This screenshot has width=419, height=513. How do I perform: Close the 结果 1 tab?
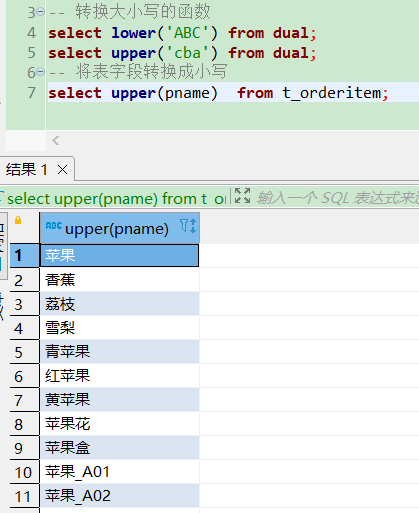62,170
